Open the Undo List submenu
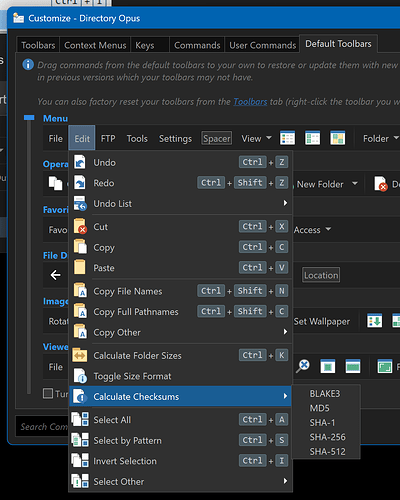Screen dimensions: 400x500 tap(285, 203)
